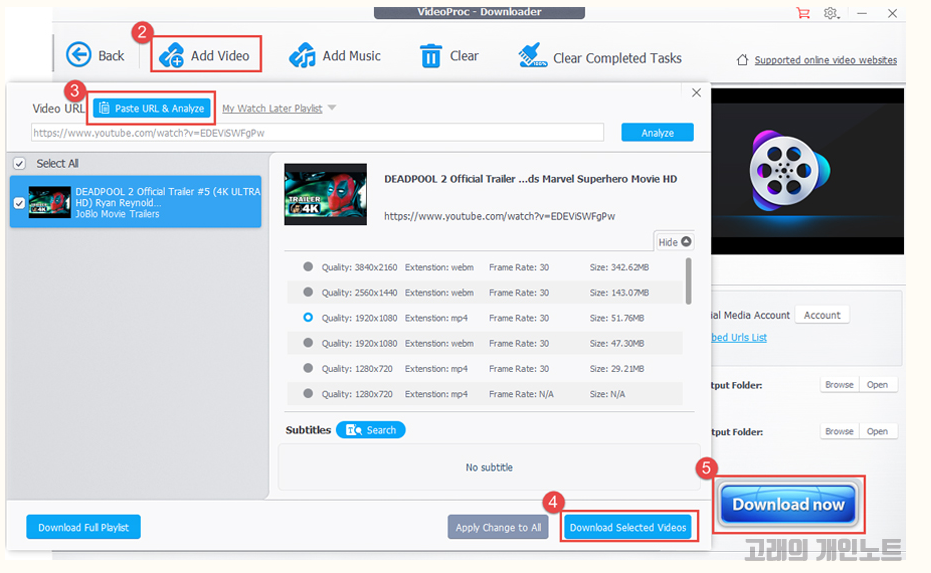Select 2560x1440 webm quality option

[308, 292]
